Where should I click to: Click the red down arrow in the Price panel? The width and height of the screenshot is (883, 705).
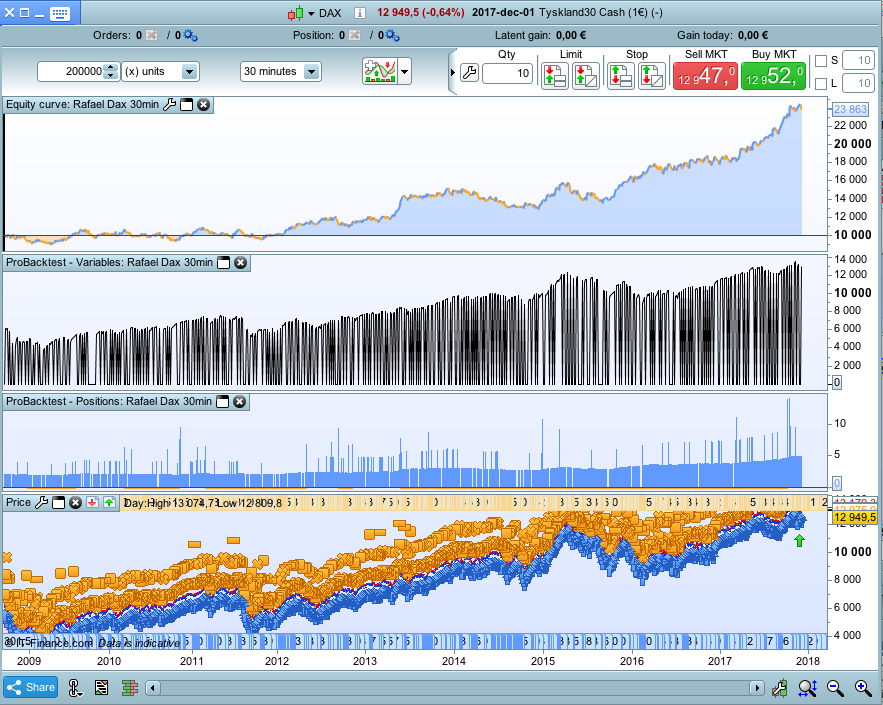[x=92, y=503]
